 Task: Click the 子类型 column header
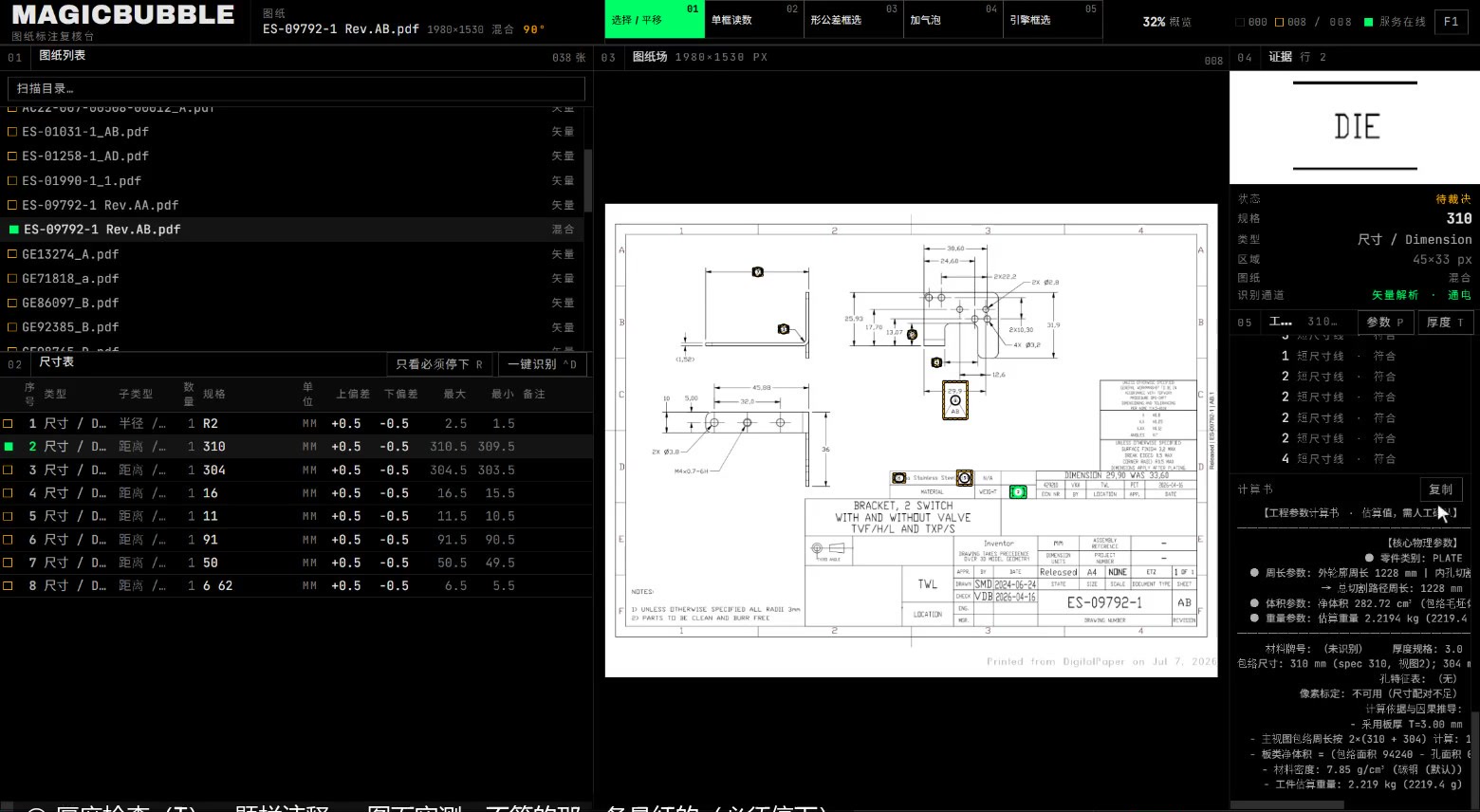coord(136,394)
